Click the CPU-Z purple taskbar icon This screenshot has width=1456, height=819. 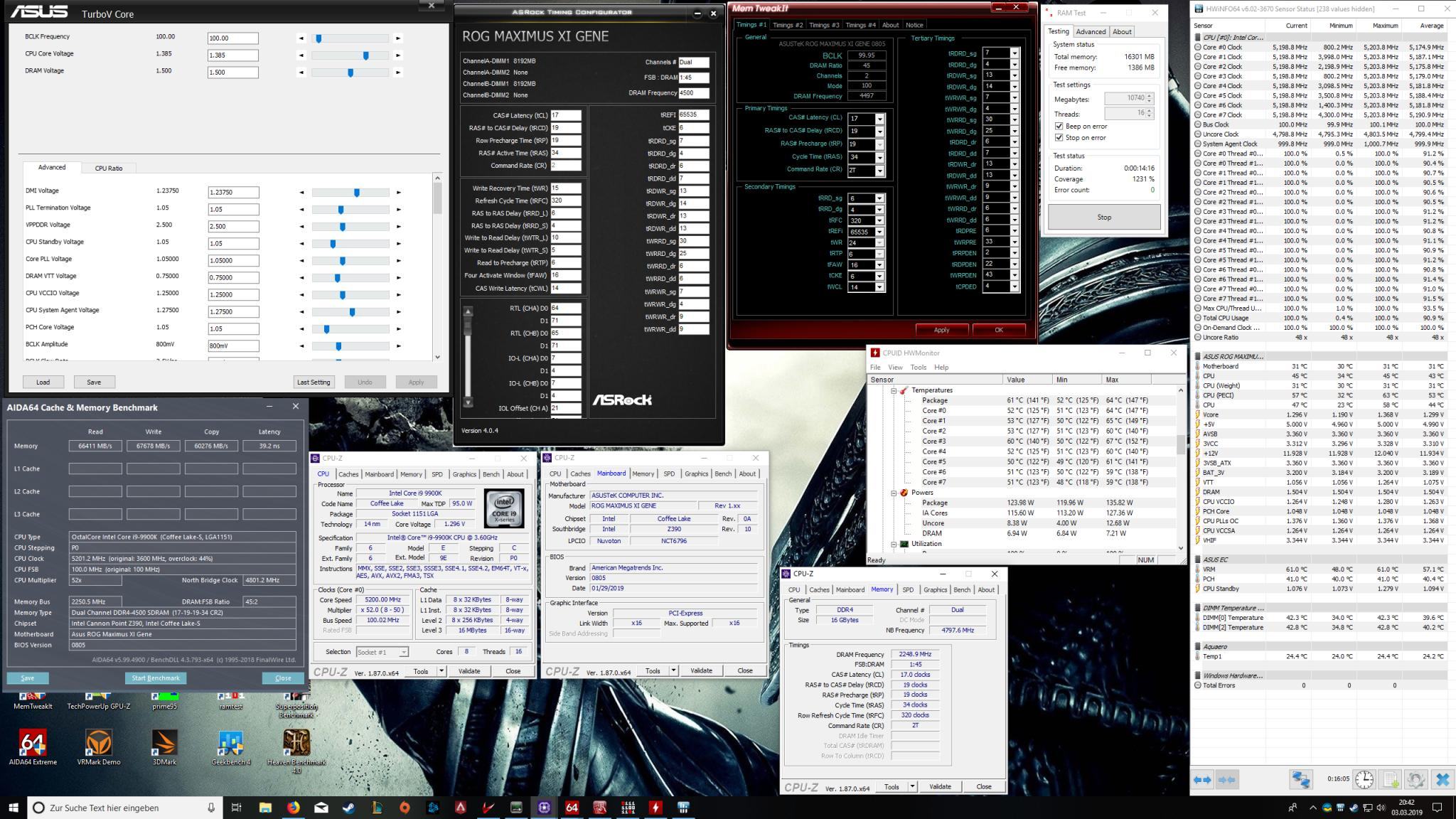(x=544, y=808)
